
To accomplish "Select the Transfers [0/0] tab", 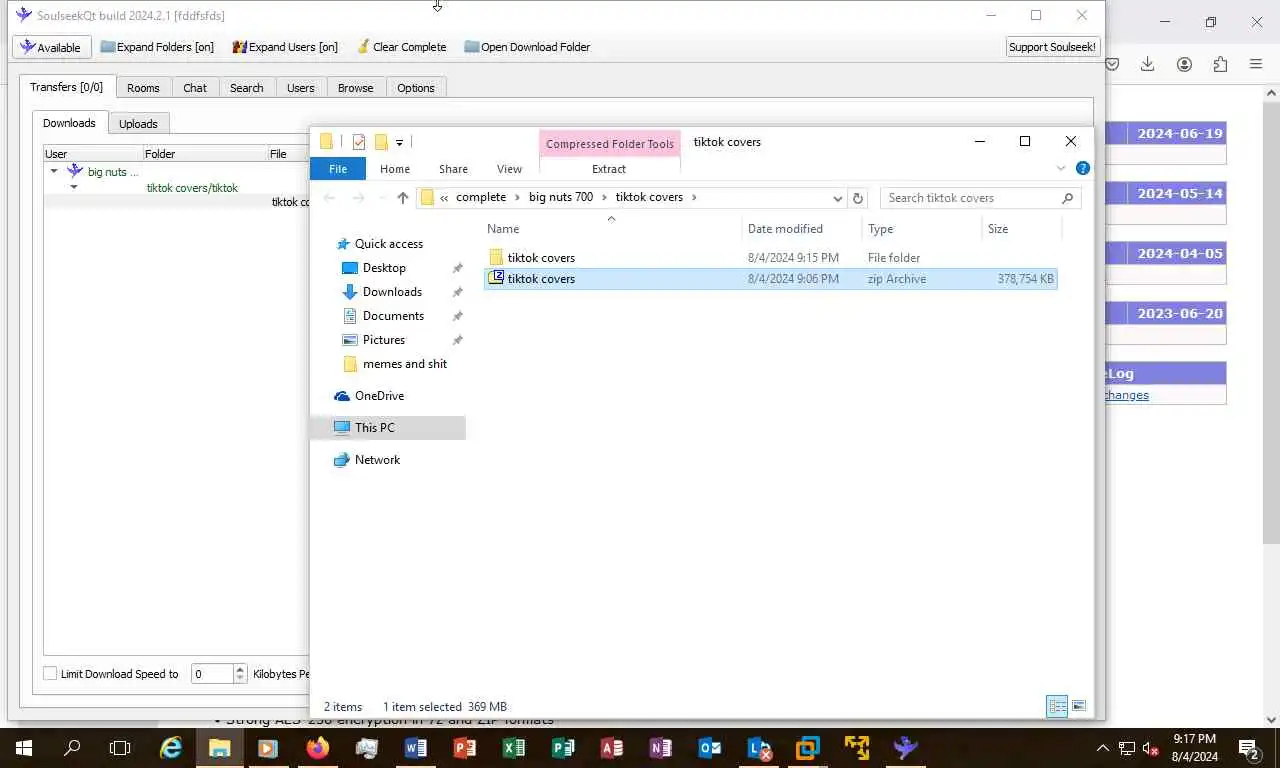I will [67, 87].
